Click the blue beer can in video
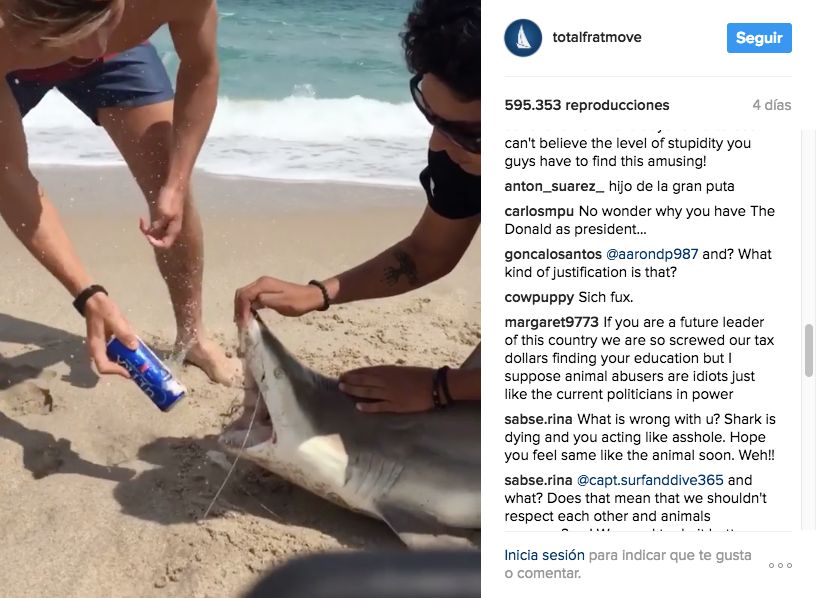Image resolution: width=816 pixels, height=598 pixels. coord(146,373)
